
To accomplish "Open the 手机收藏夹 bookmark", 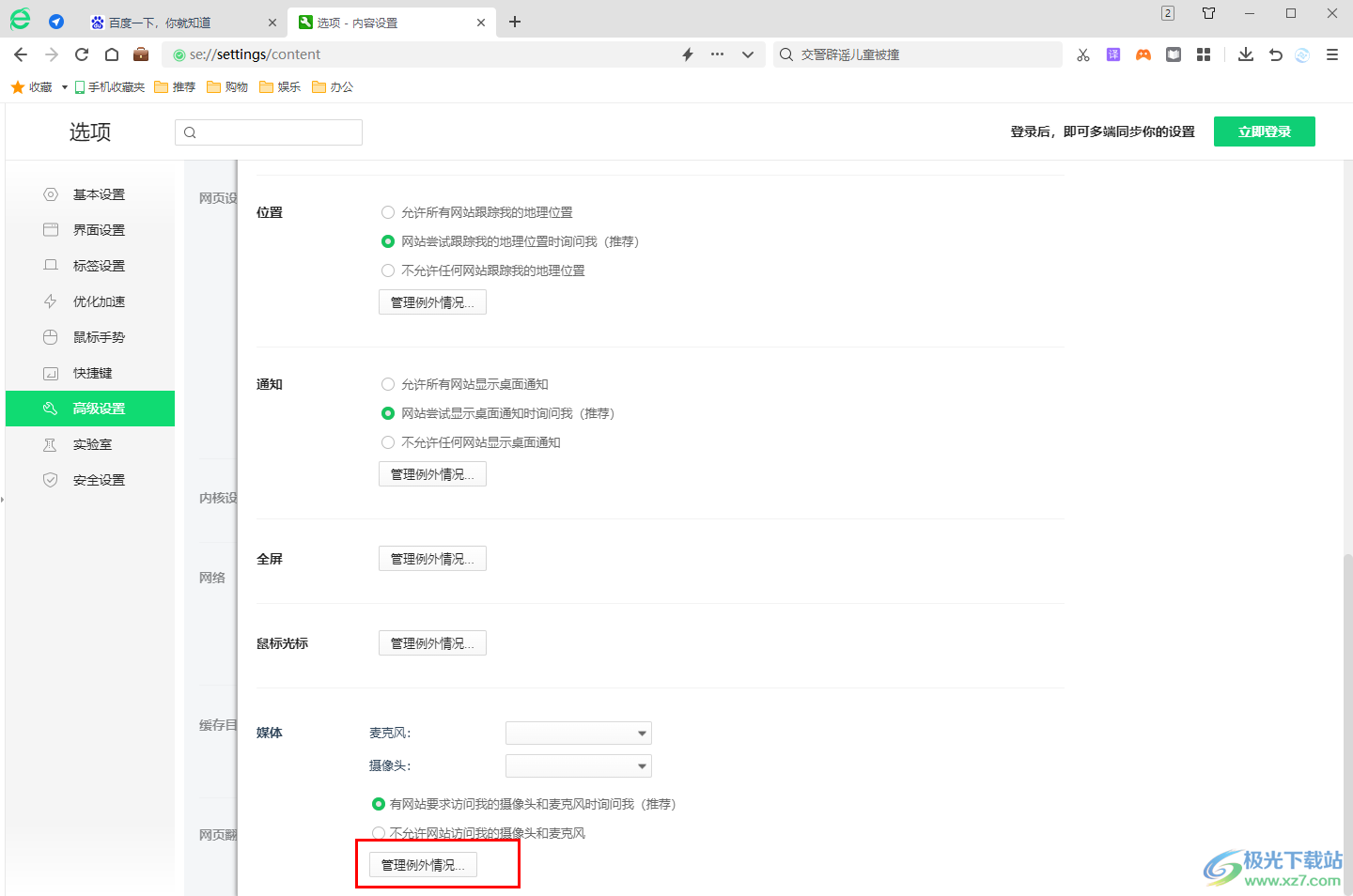I will pos(110,86).
